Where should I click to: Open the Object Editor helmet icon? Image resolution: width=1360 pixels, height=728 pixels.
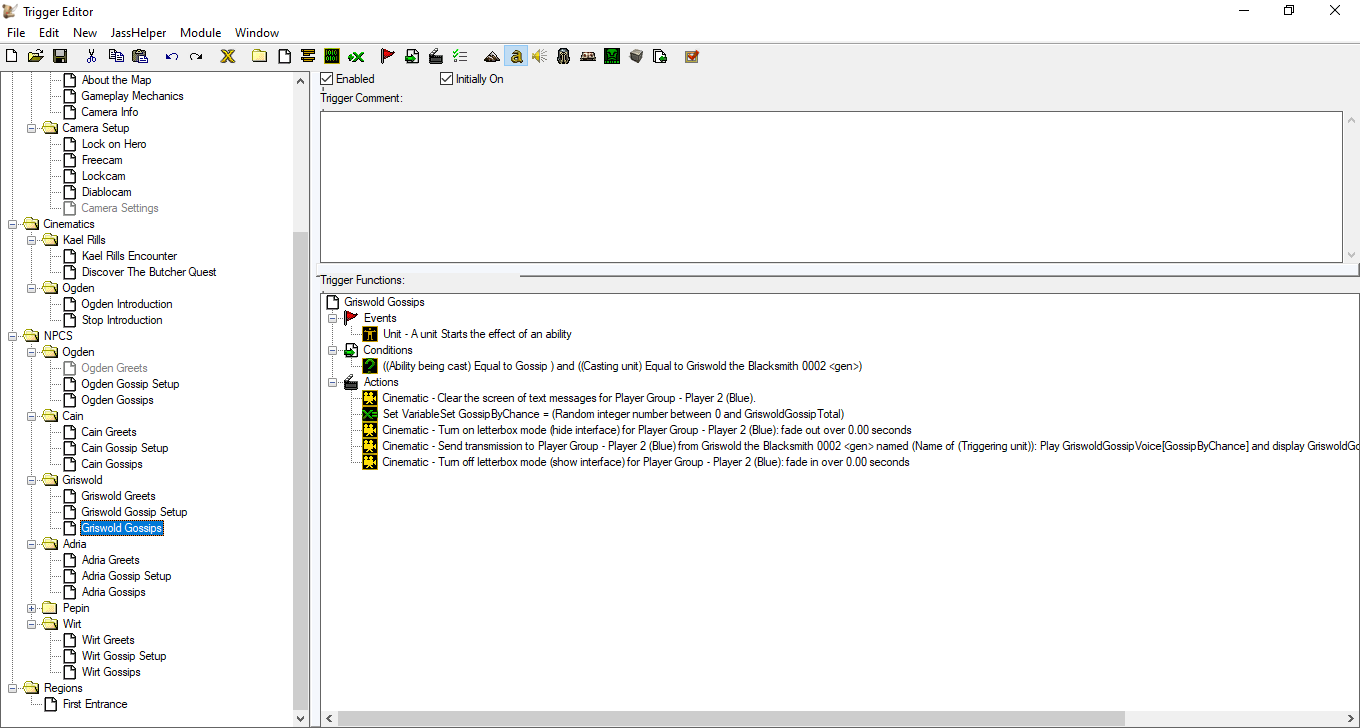click(563, 56)
